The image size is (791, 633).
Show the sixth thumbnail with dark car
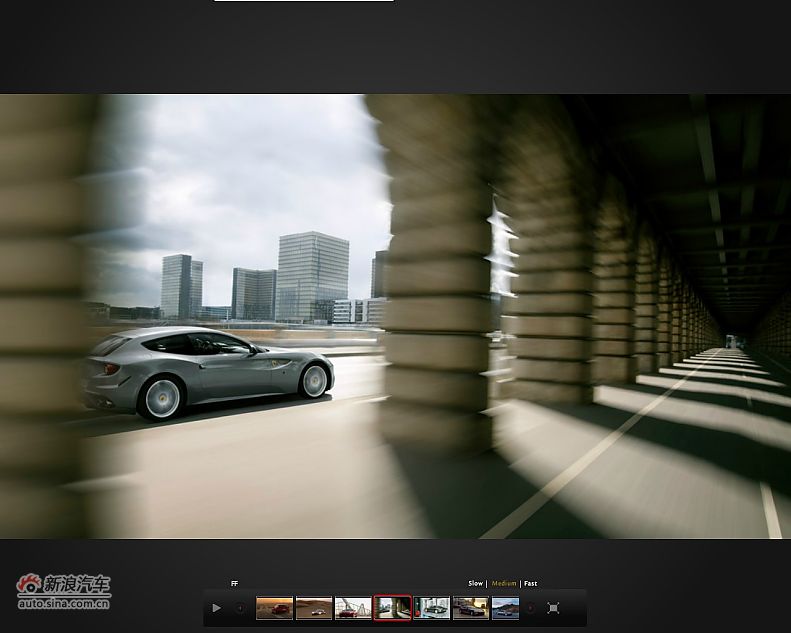coord(470,608)
